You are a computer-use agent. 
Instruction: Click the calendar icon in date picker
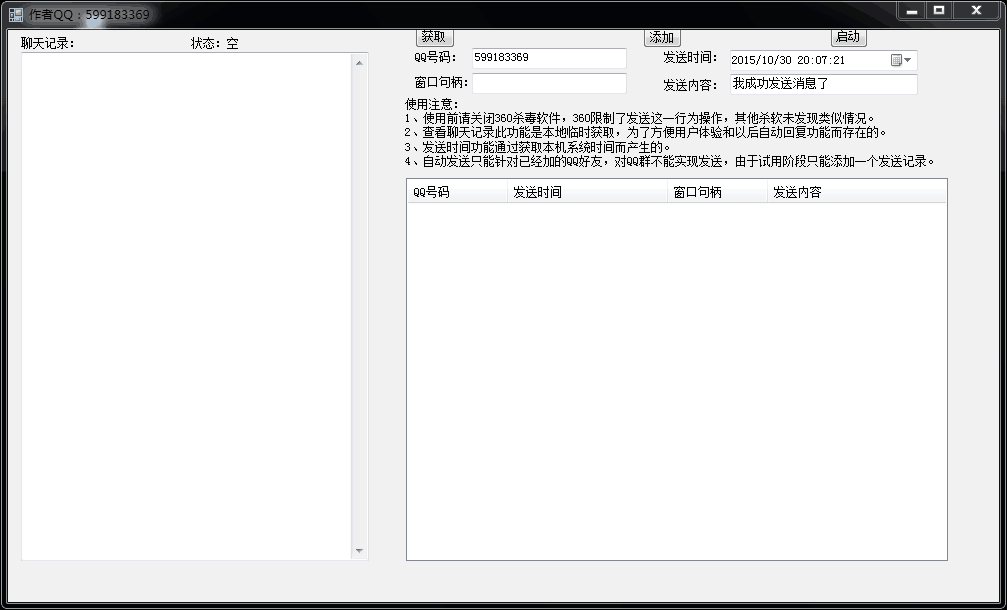click(897, 60)
